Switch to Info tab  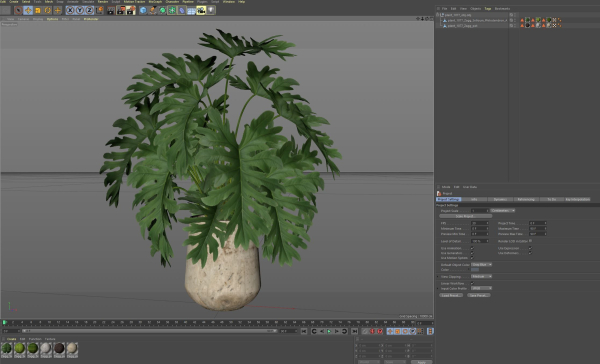pos(474,199)
